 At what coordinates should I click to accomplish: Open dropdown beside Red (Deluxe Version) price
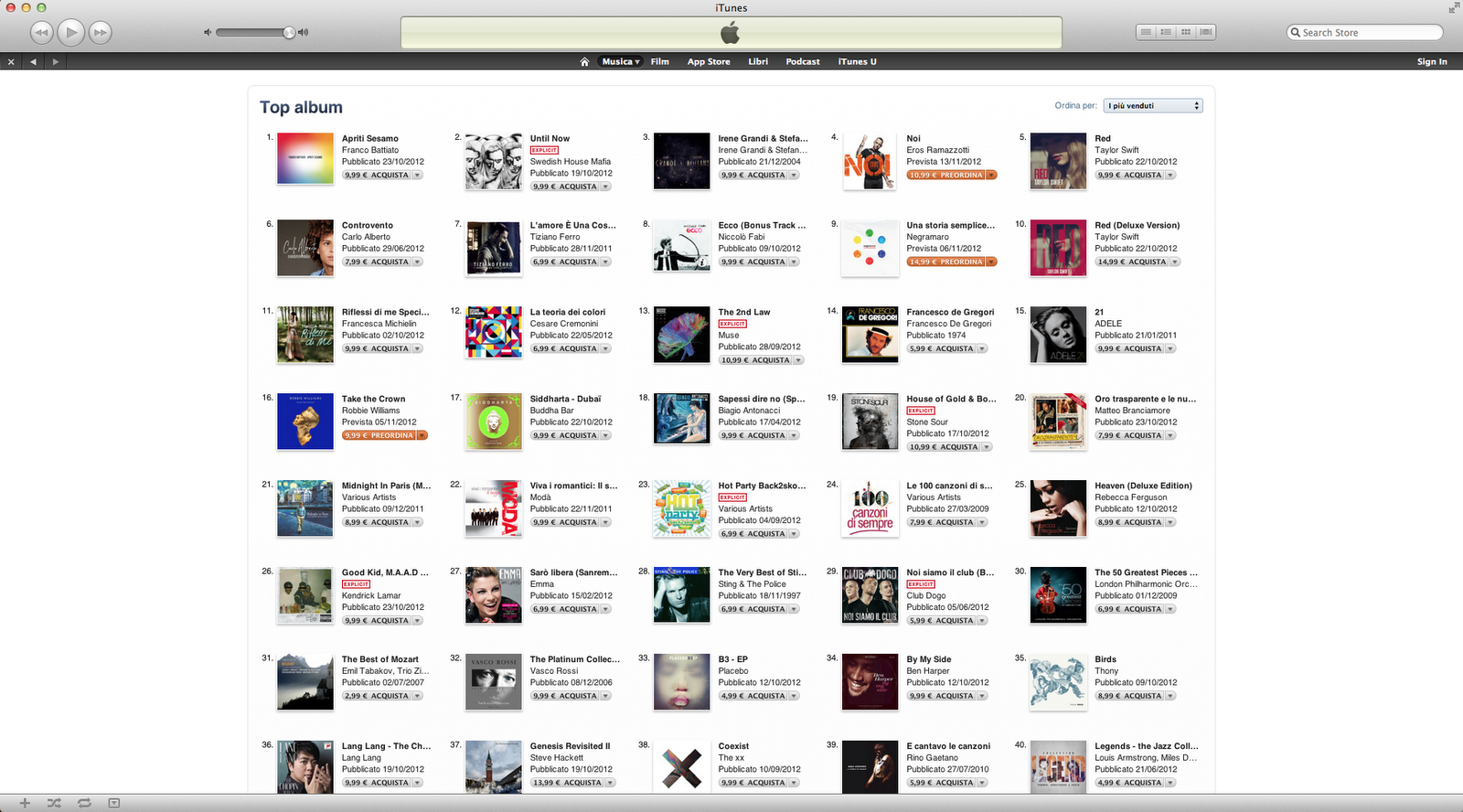(x=1175, y=262)
